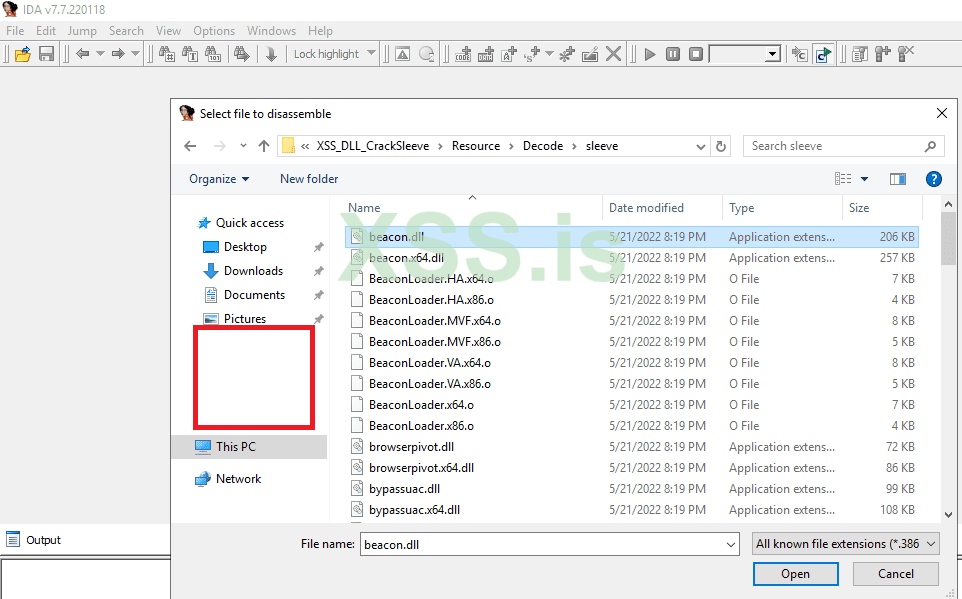The width and height of the screenshot is (962, 599).
Task: Click the string literals 's' toolbar icon
Action: [532, 54]
